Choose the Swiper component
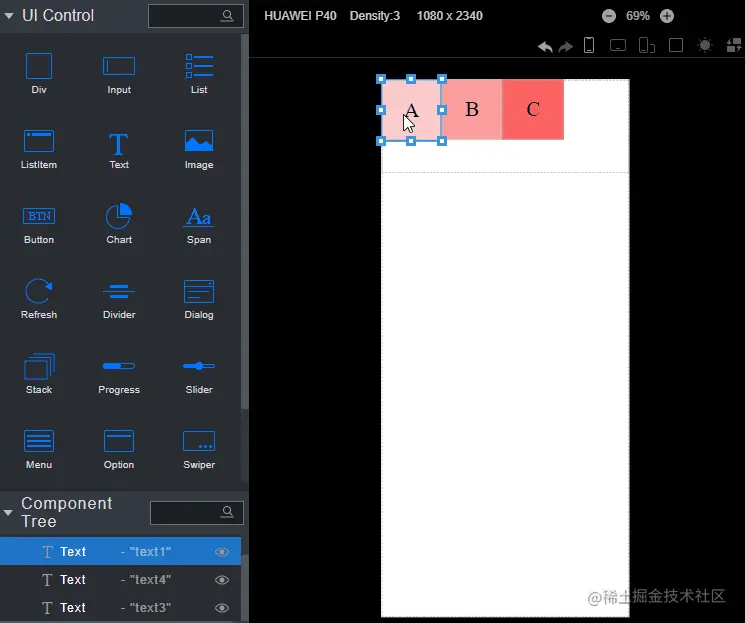The image size is (745, 623). (199, 450)
